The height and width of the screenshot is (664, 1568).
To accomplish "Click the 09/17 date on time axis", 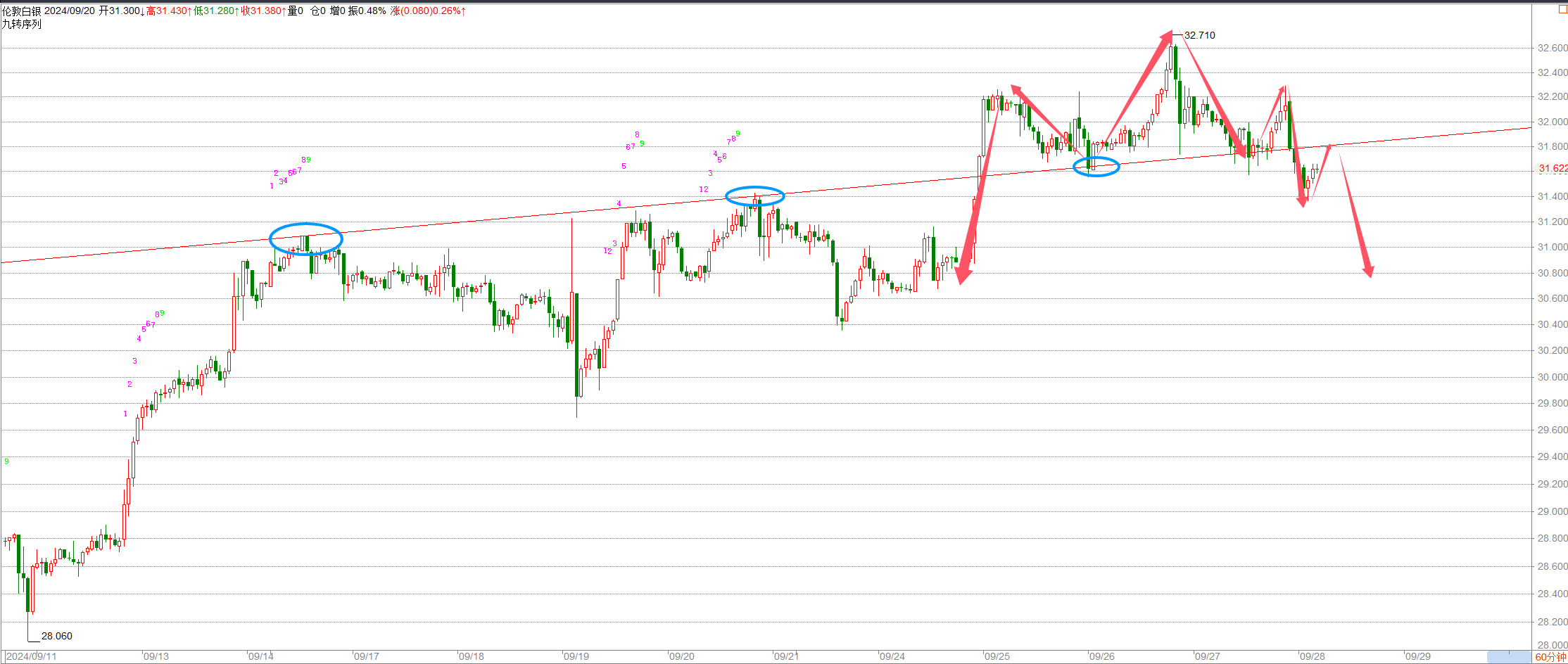I will (366, 656).
